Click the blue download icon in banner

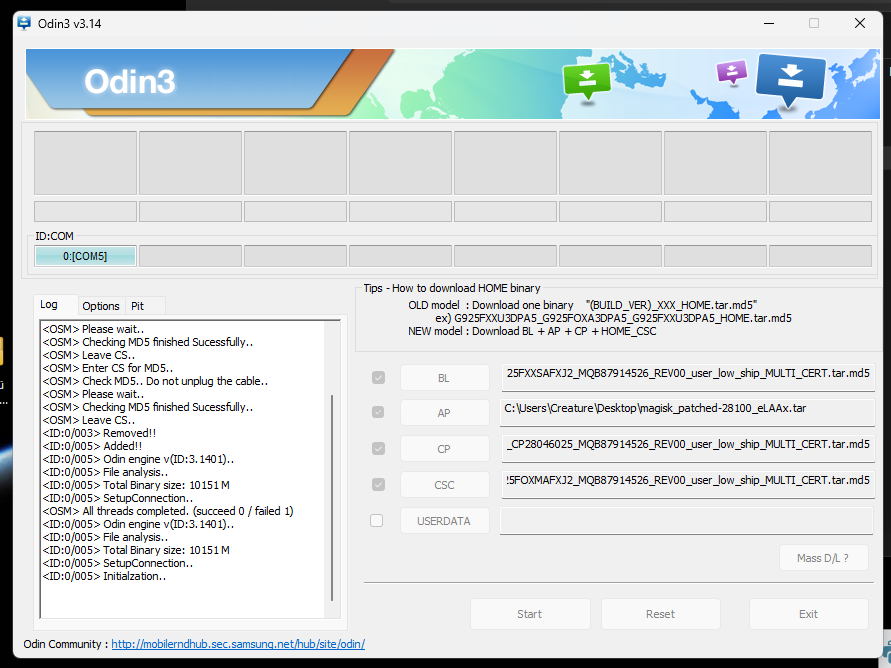tap(790, 79)
